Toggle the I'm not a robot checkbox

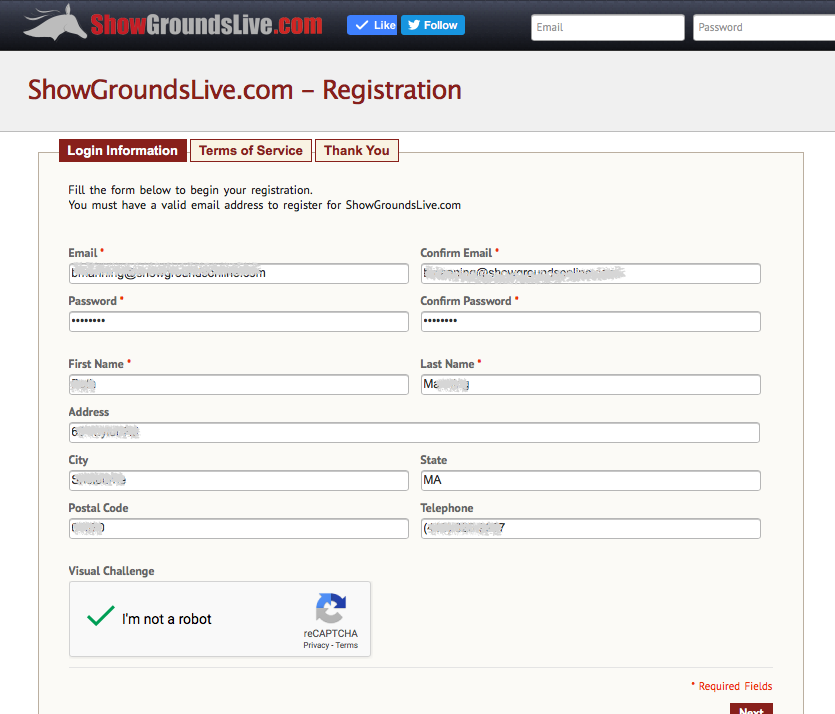click(x=101, y=617)
